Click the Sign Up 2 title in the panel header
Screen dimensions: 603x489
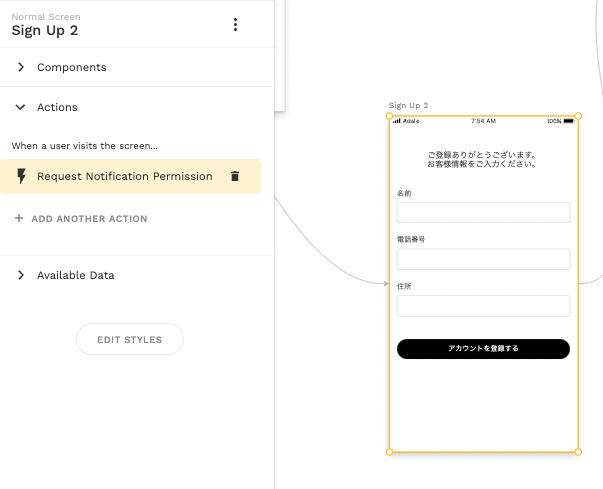click(45, 30)
